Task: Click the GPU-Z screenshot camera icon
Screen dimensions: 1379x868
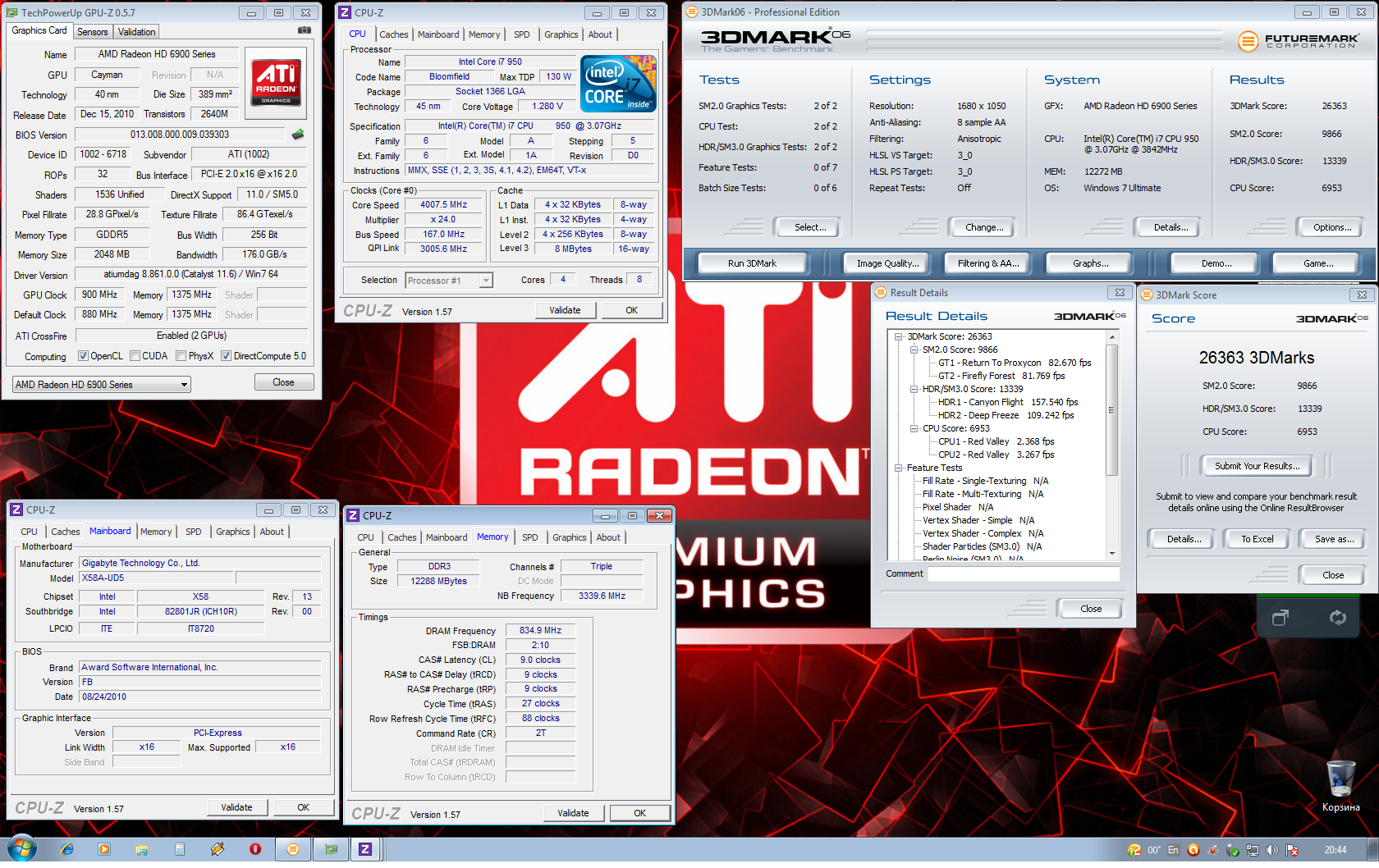Action: [x=305, y=30]
